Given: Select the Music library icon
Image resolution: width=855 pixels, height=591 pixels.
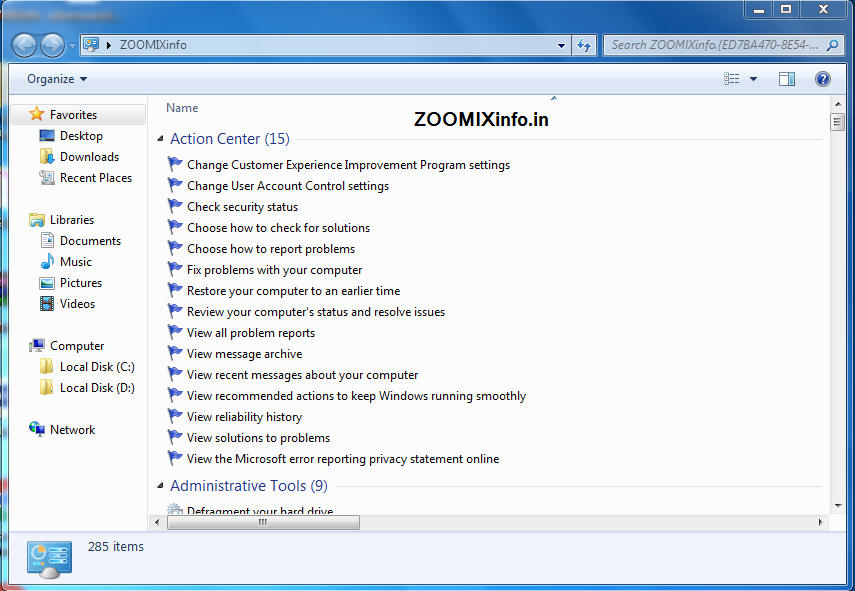Looking at the screenshot, I should coord(46,261).
